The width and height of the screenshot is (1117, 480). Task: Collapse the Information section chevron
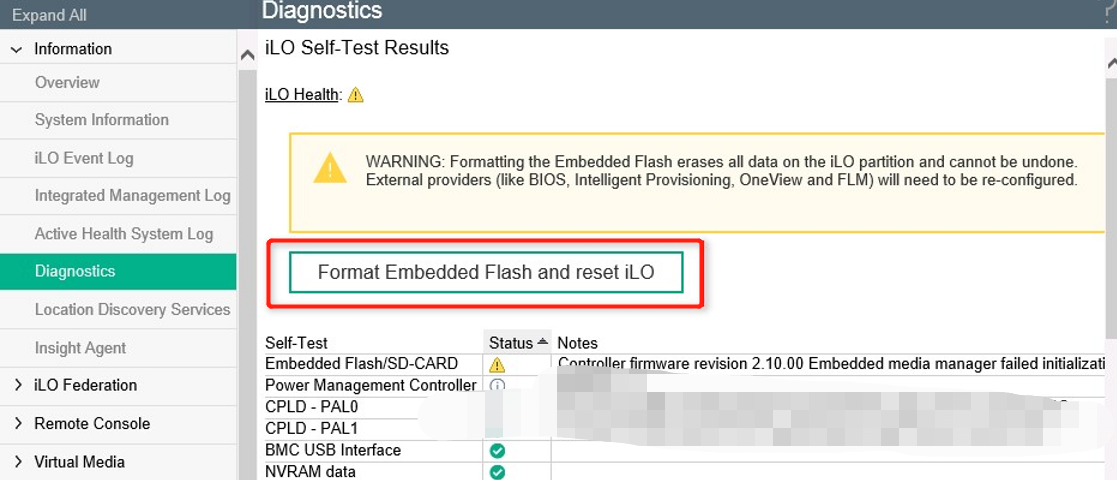click(17, 49)
